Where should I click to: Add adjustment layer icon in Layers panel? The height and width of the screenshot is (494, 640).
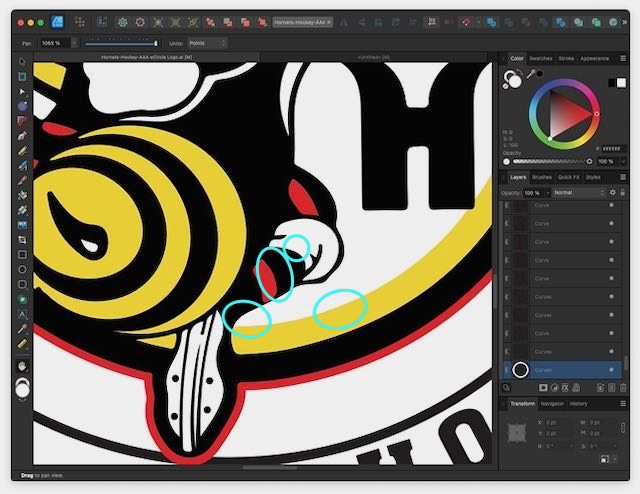(554, 388)
